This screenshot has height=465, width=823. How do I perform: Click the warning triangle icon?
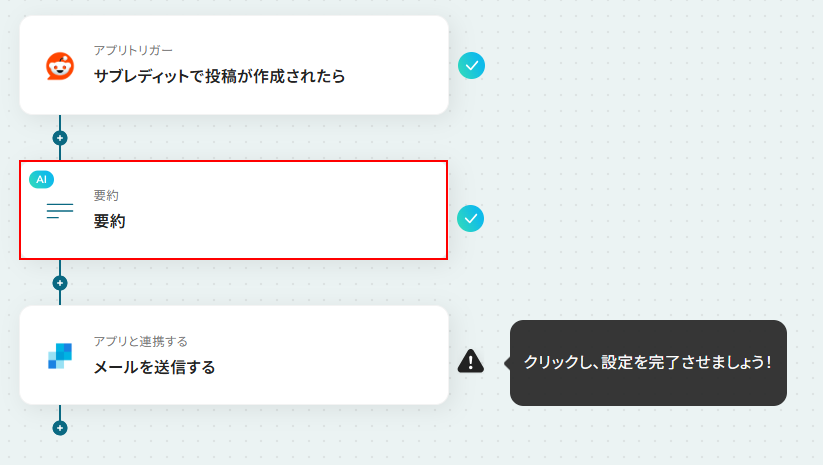coord(471,361)
